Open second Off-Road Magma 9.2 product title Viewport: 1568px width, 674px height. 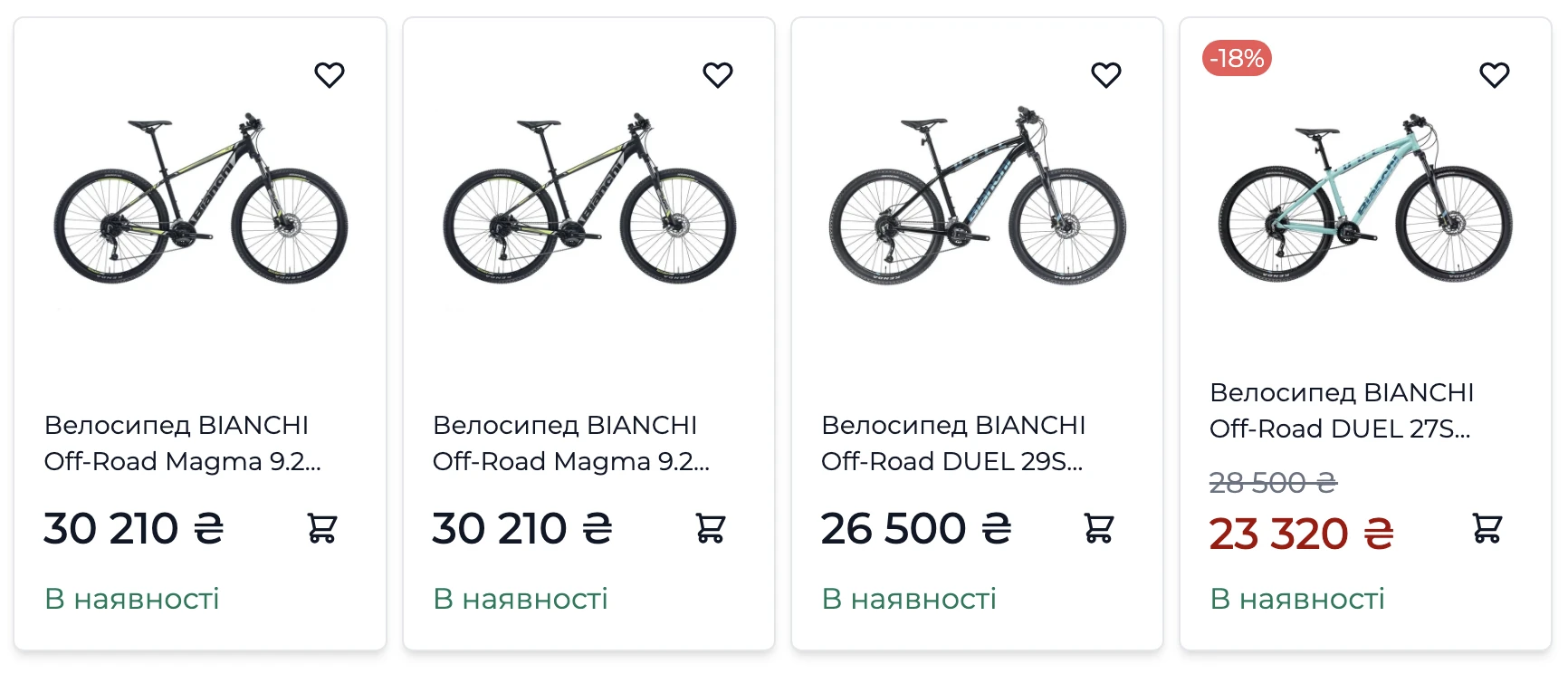coord(570,443)
